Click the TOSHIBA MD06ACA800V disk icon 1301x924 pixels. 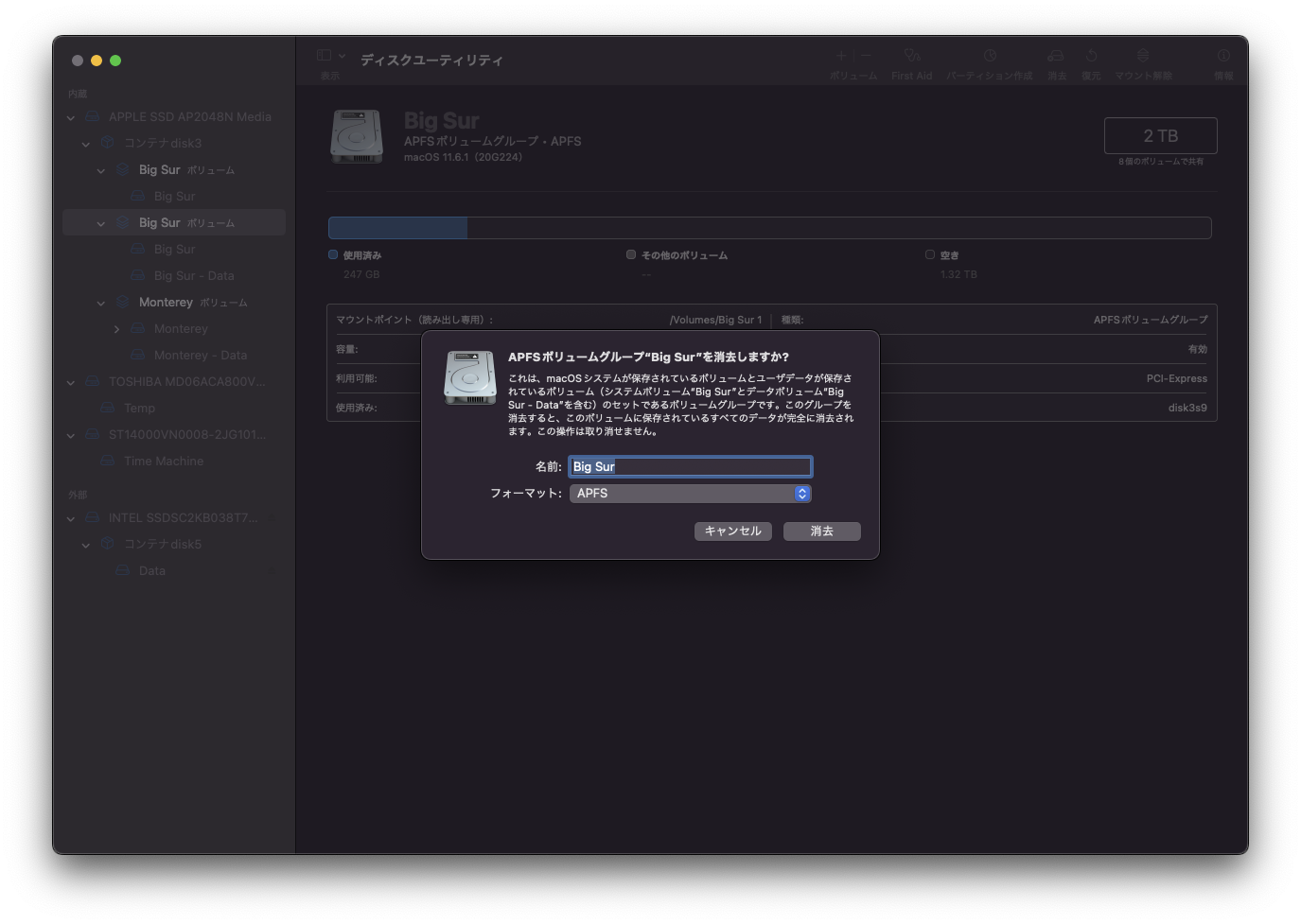point(93,381)
